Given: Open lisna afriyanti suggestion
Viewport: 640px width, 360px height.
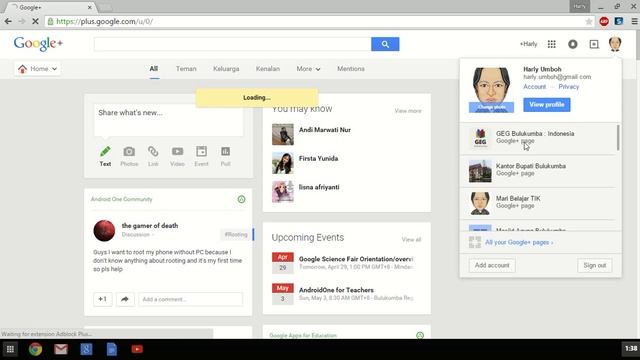Looking at the screenshot, I should pos(319,187).
